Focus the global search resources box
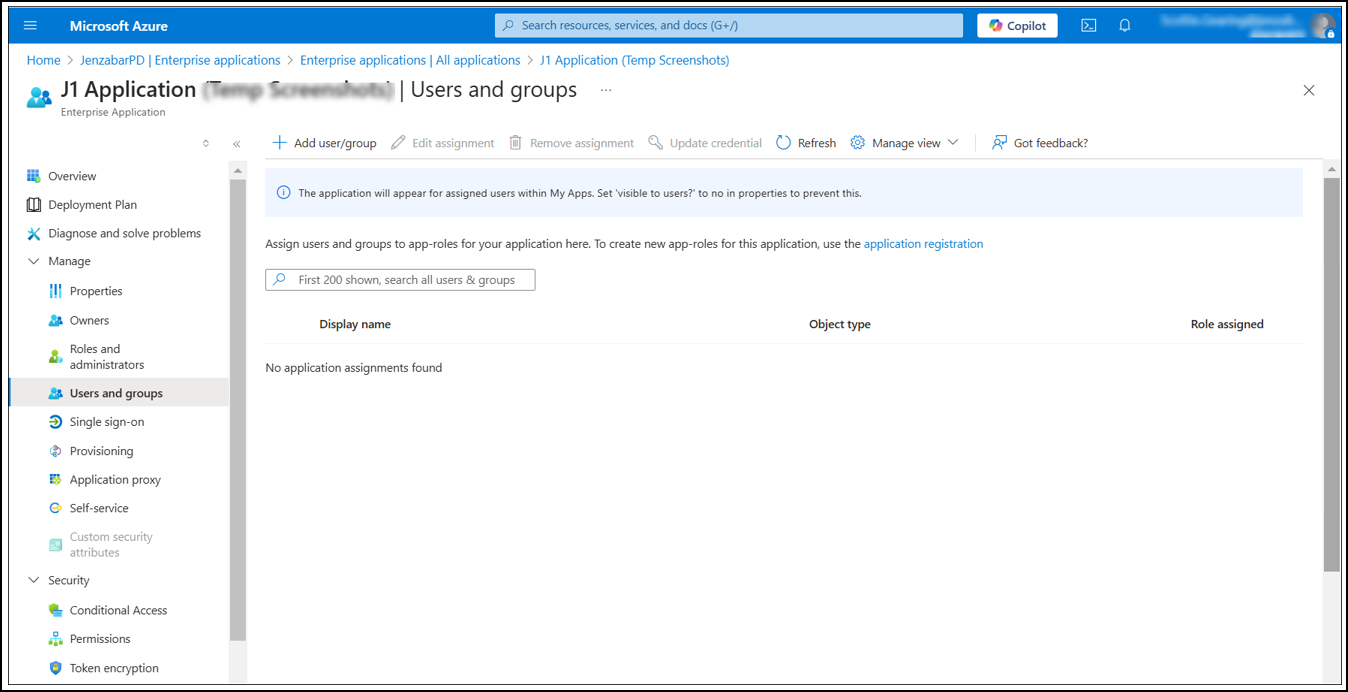 tap(728, 25)
